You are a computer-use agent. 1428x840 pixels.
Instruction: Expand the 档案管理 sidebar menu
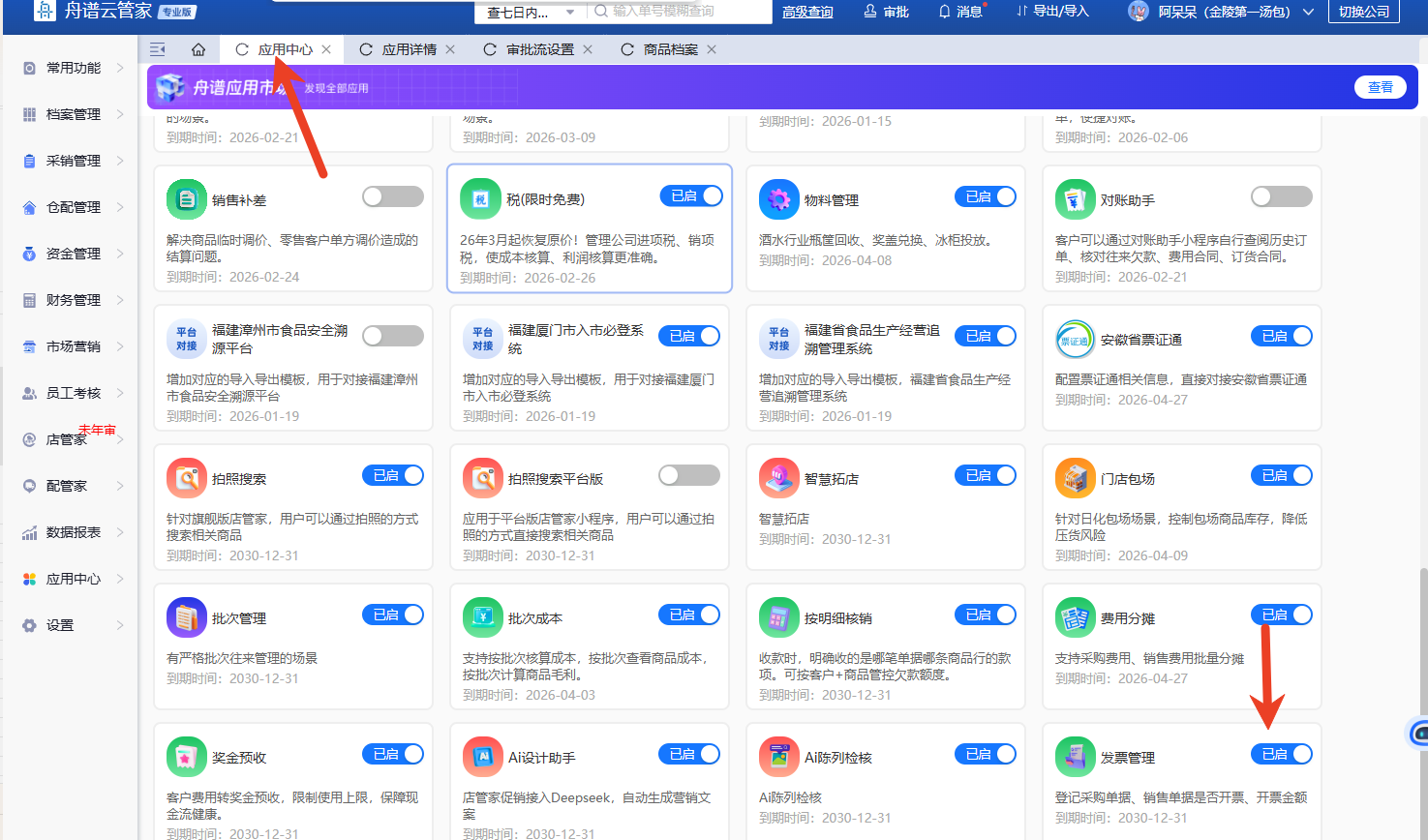click(74, 114)
